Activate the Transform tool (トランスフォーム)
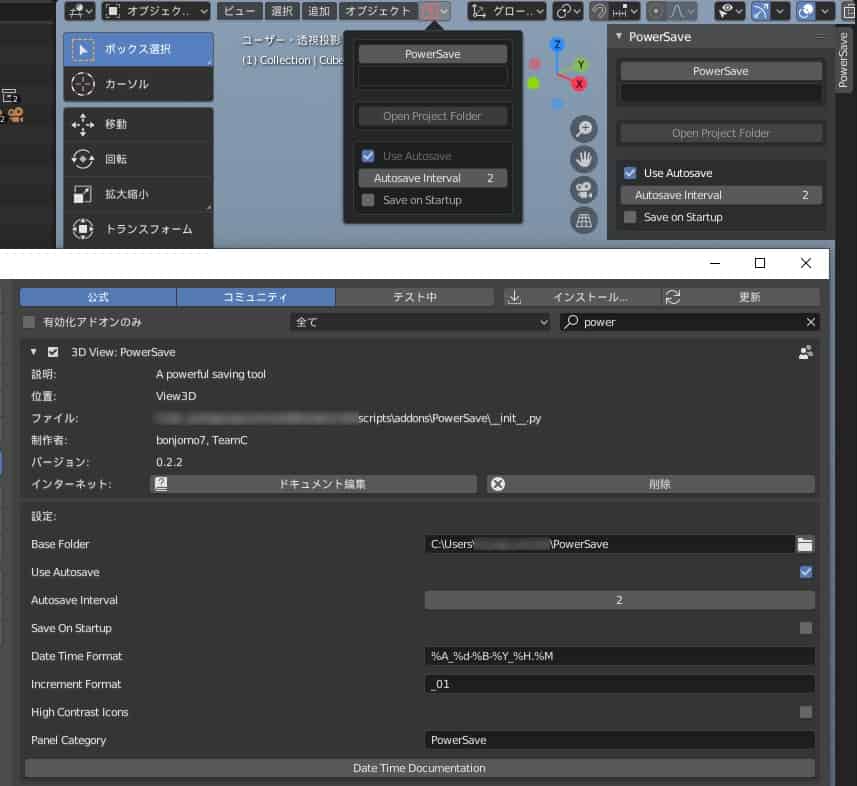The width and height of the screenshot is (857, 786). click(138, 229)
